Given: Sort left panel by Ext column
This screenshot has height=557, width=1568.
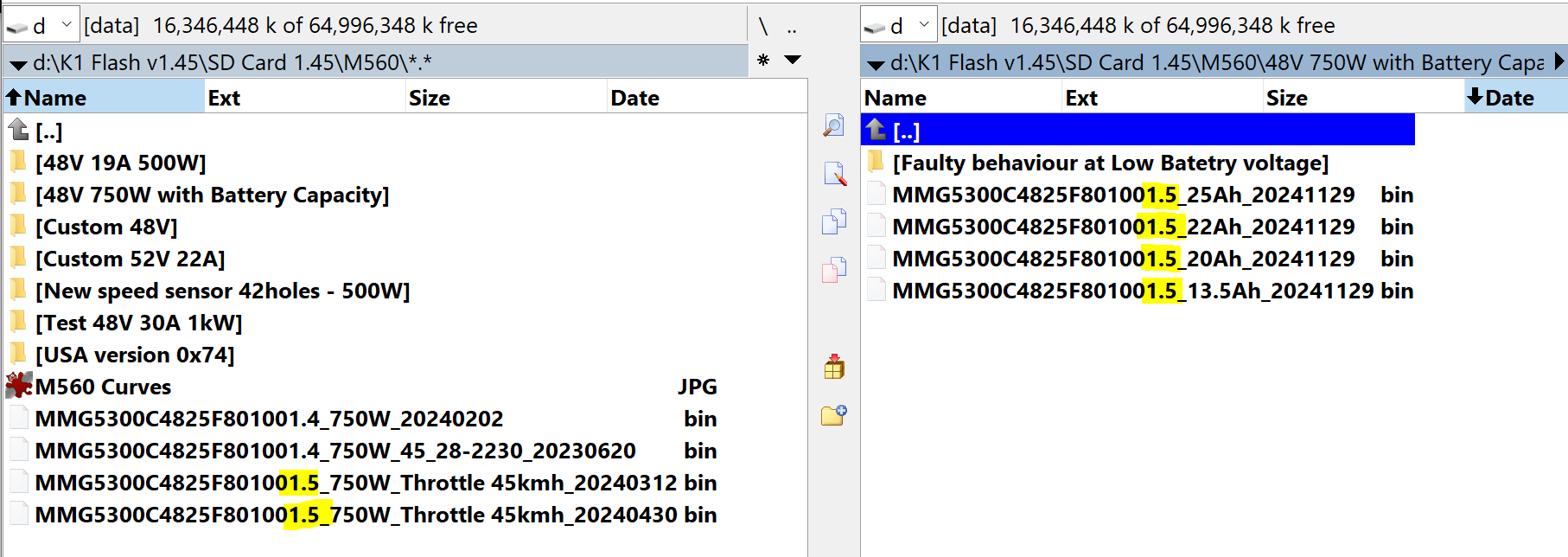Looking at the screenshot, I should coord(305,97).
